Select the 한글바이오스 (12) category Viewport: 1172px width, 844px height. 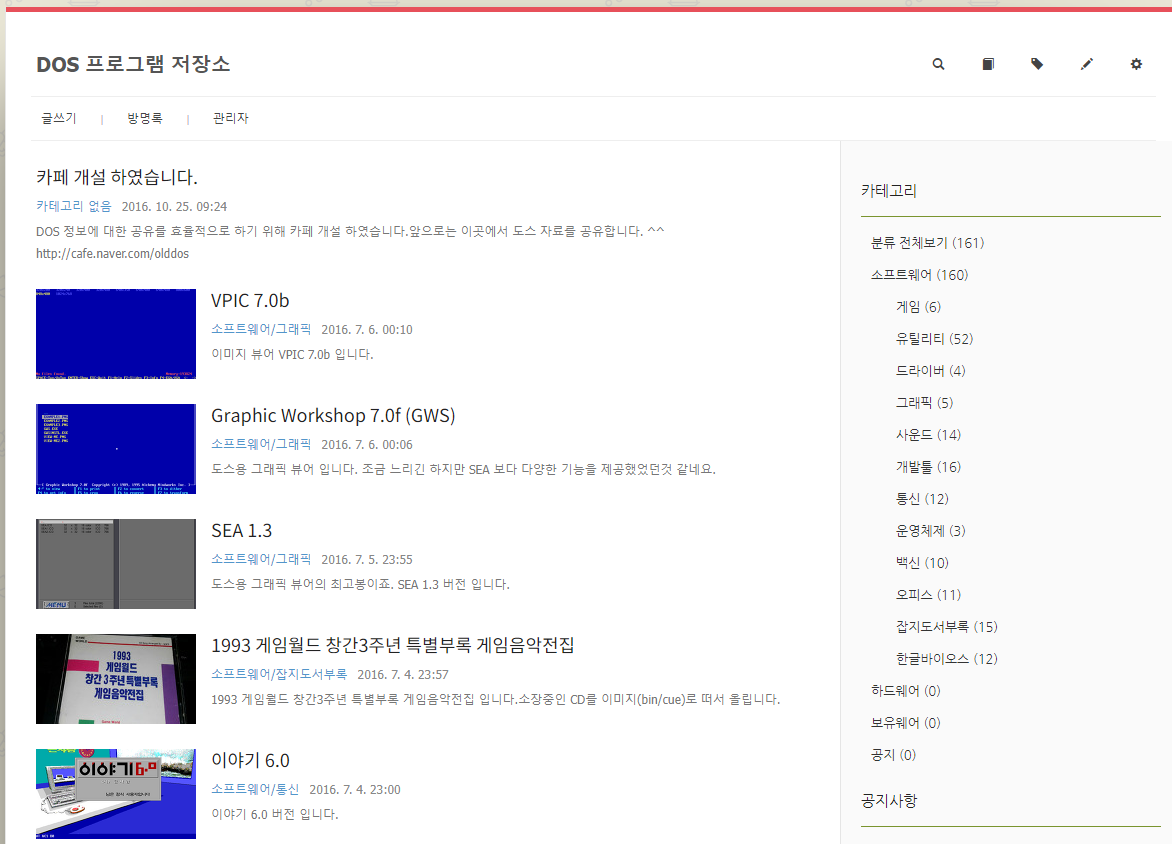pyautogui.click(x=947, y=659)
